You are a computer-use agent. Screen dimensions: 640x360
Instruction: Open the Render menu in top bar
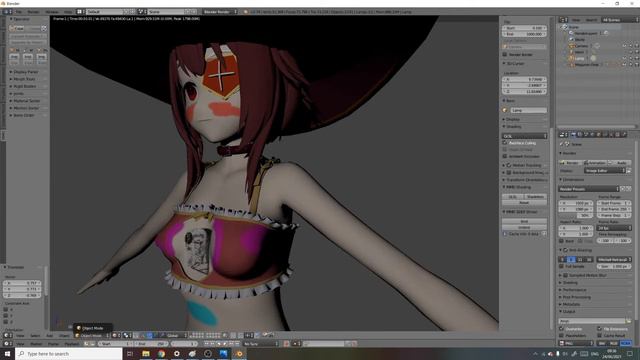click(33, 12)
